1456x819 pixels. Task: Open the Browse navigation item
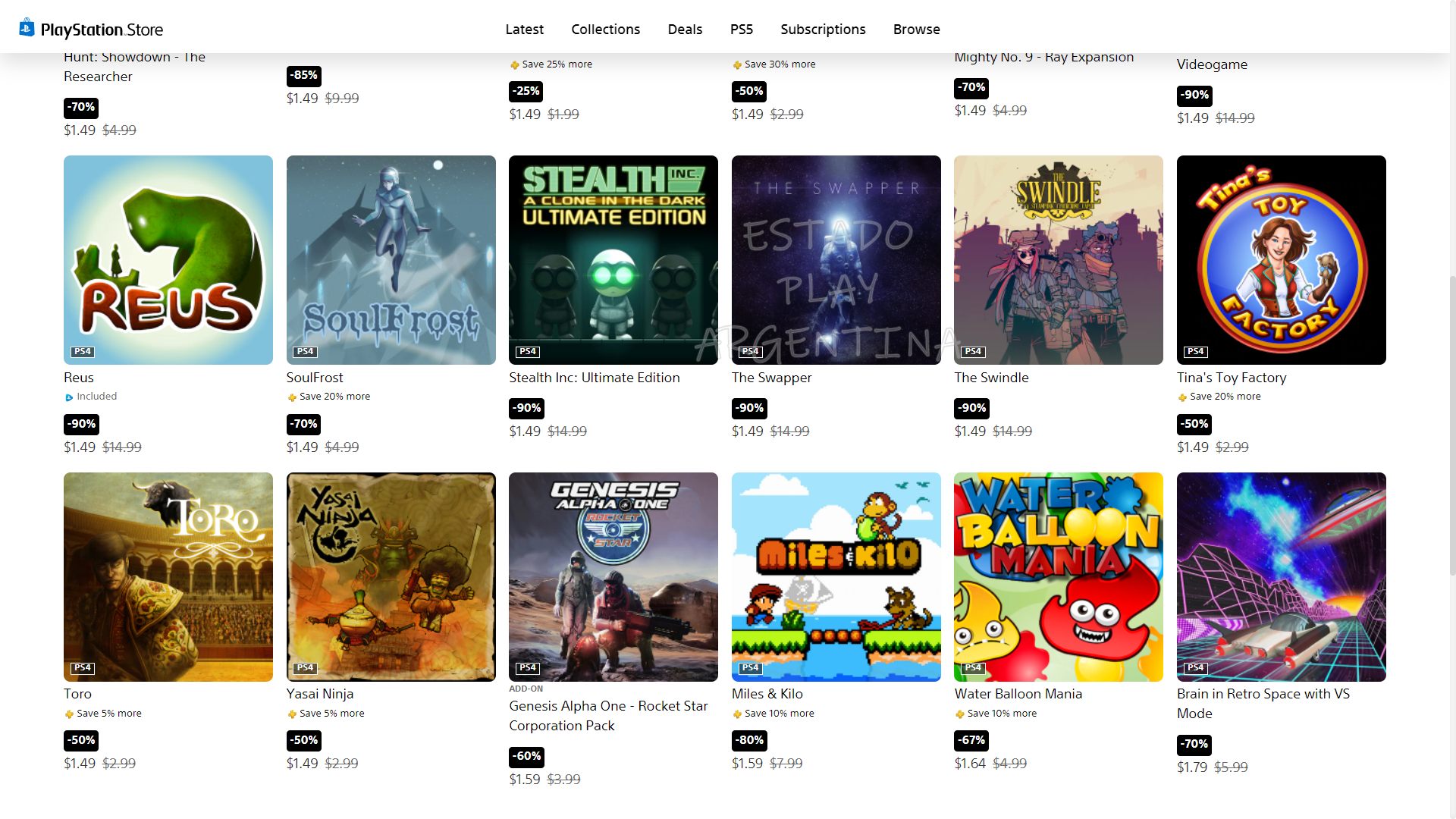[x=916, y=29]
